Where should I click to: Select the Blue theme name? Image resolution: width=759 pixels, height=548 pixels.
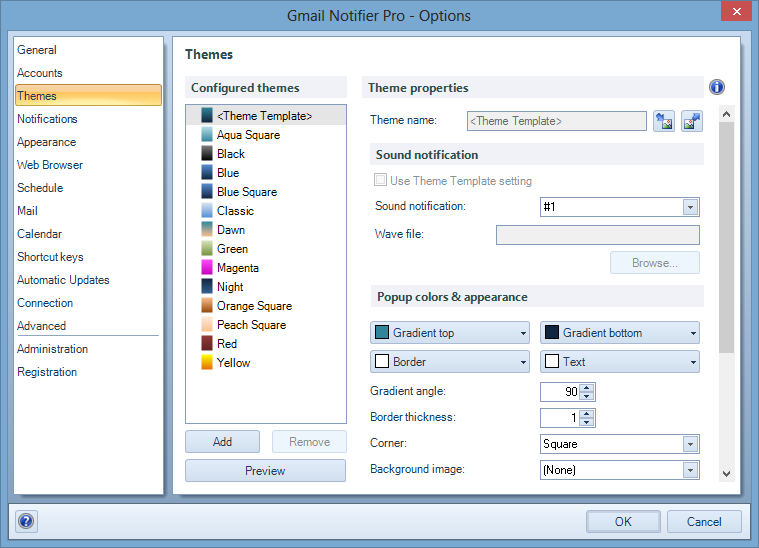[x=228, y=173]
